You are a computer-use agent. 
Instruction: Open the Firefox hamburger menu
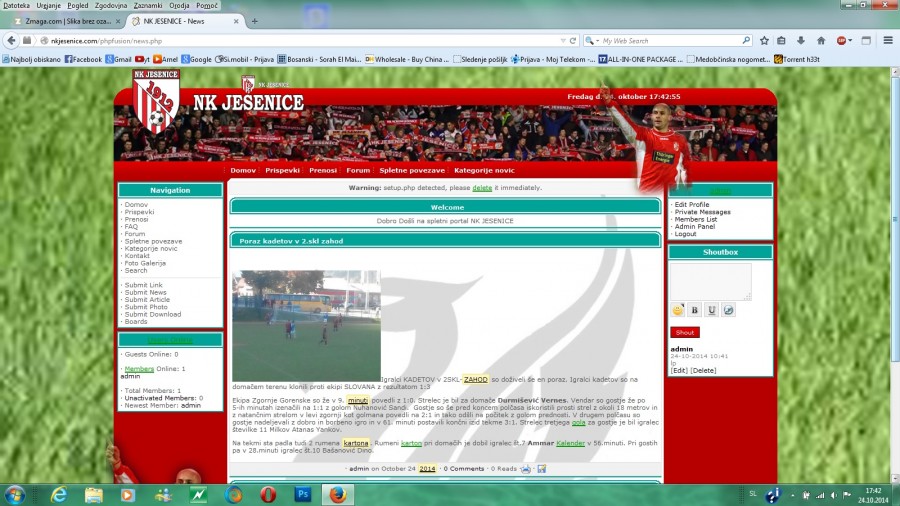pos(888,41)
